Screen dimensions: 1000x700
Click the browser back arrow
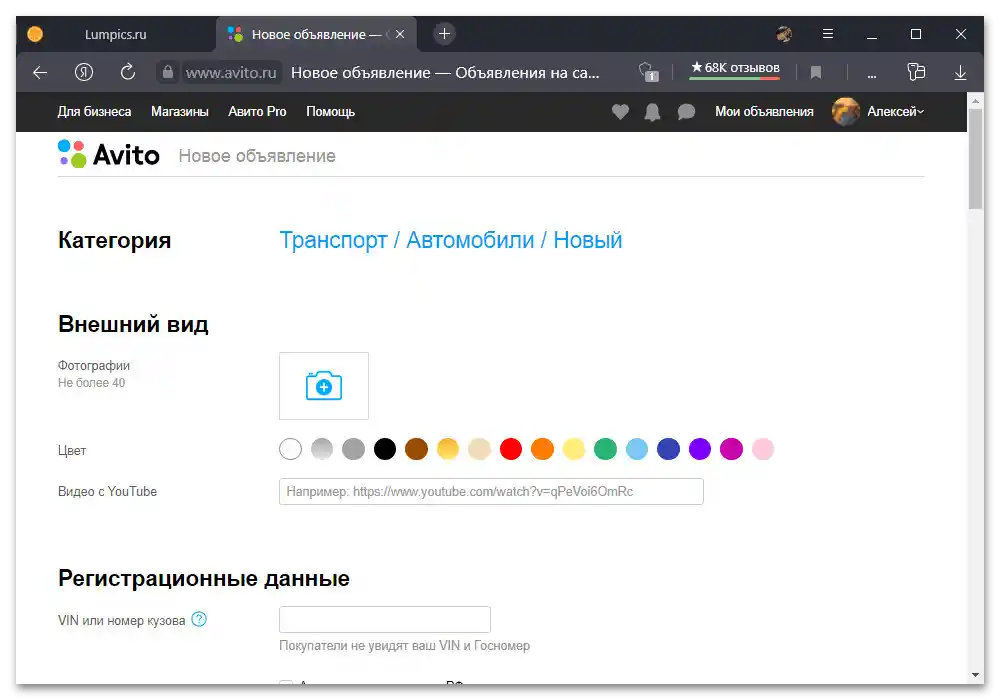pos(40,73)
